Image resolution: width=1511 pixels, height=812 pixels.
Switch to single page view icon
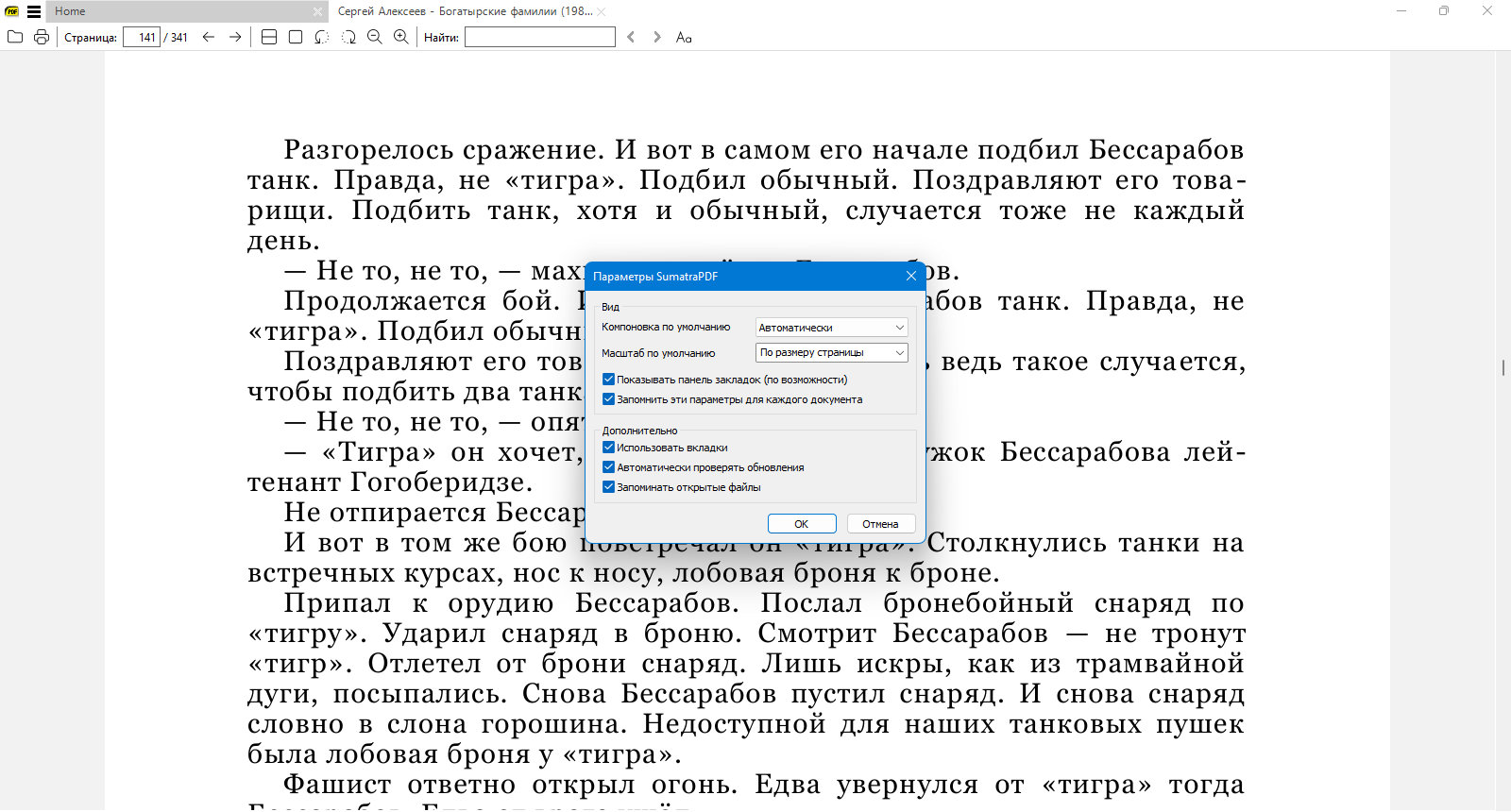click(296, 37)
